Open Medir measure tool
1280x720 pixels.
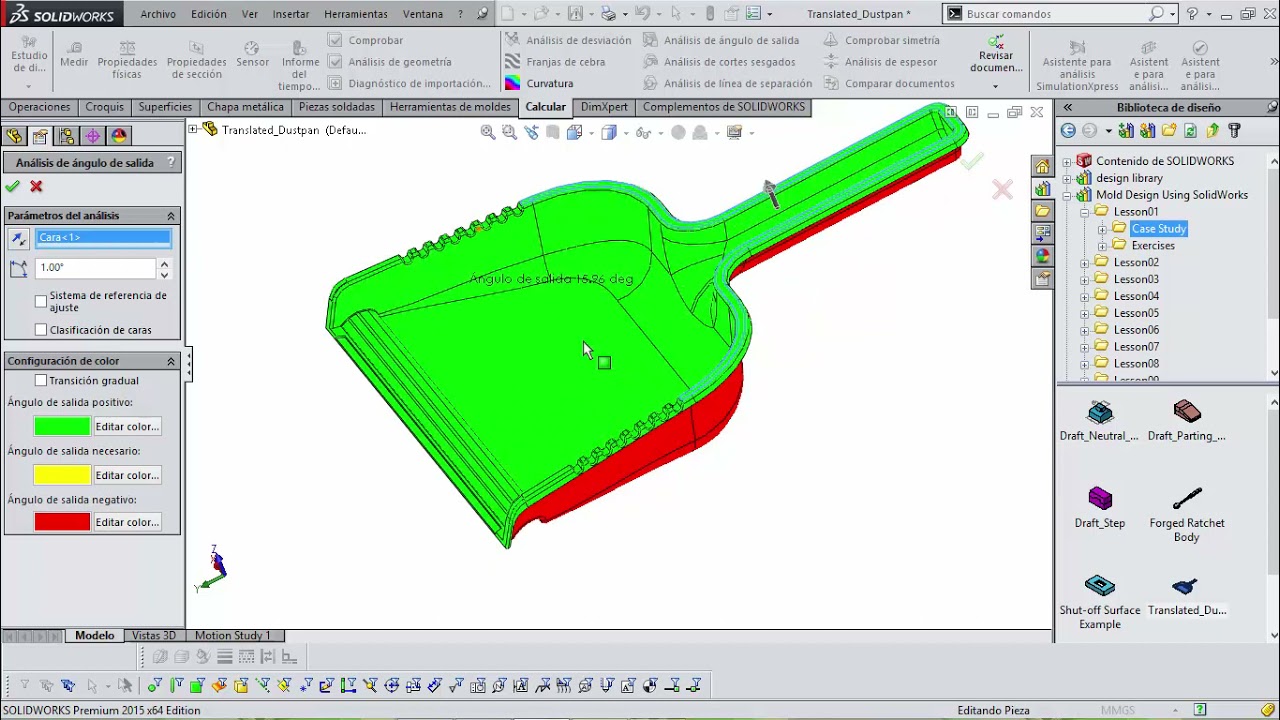point(74,55)
